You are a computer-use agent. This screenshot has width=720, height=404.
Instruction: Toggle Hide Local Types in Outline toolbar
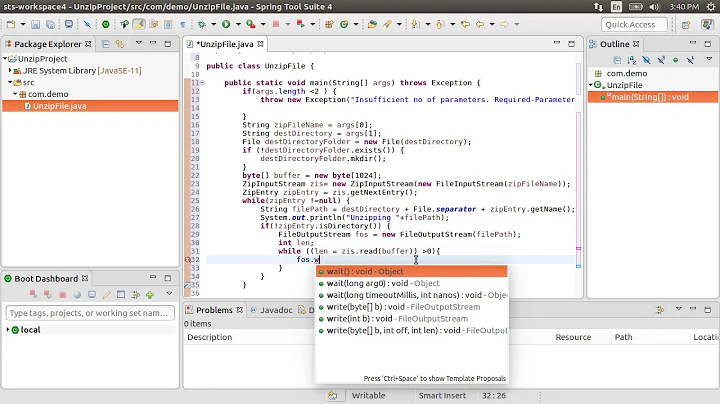coord(690,60)
